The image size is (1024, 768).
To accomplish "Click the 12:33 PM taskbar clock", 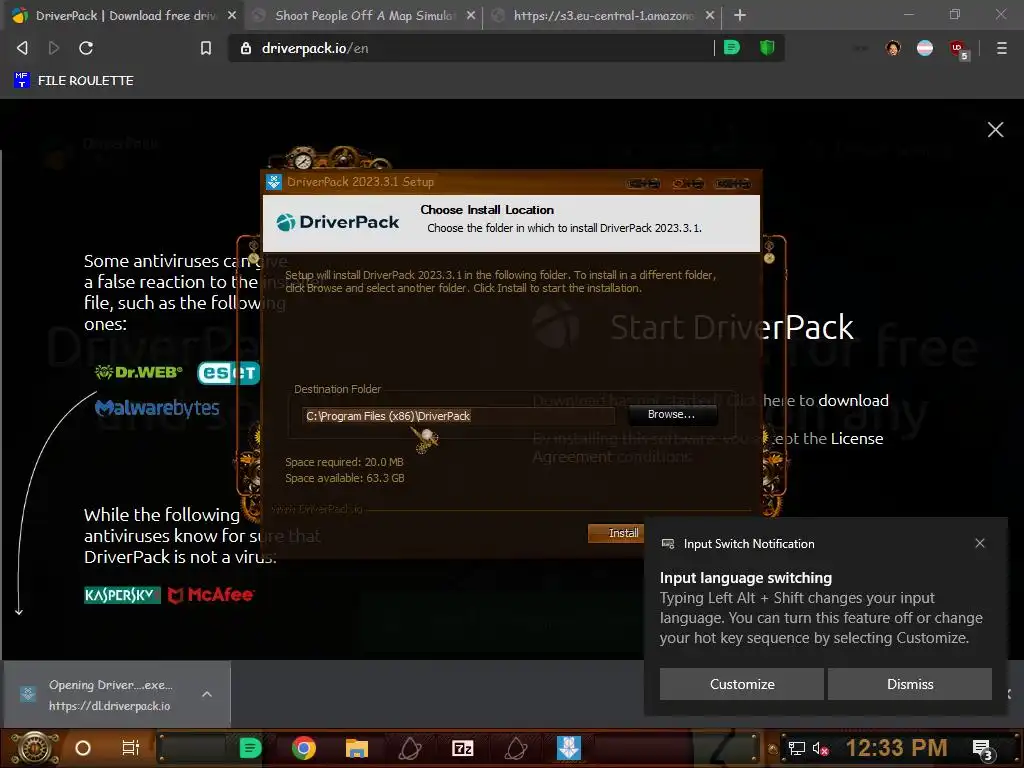I will (896, 748).
